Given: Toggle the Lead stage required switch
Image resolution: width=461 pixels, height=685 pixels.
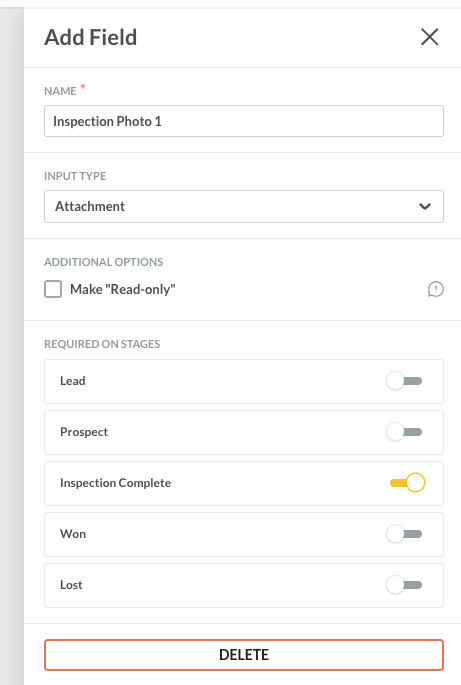Looking at the screenshot, I should [x=404, y=381].
